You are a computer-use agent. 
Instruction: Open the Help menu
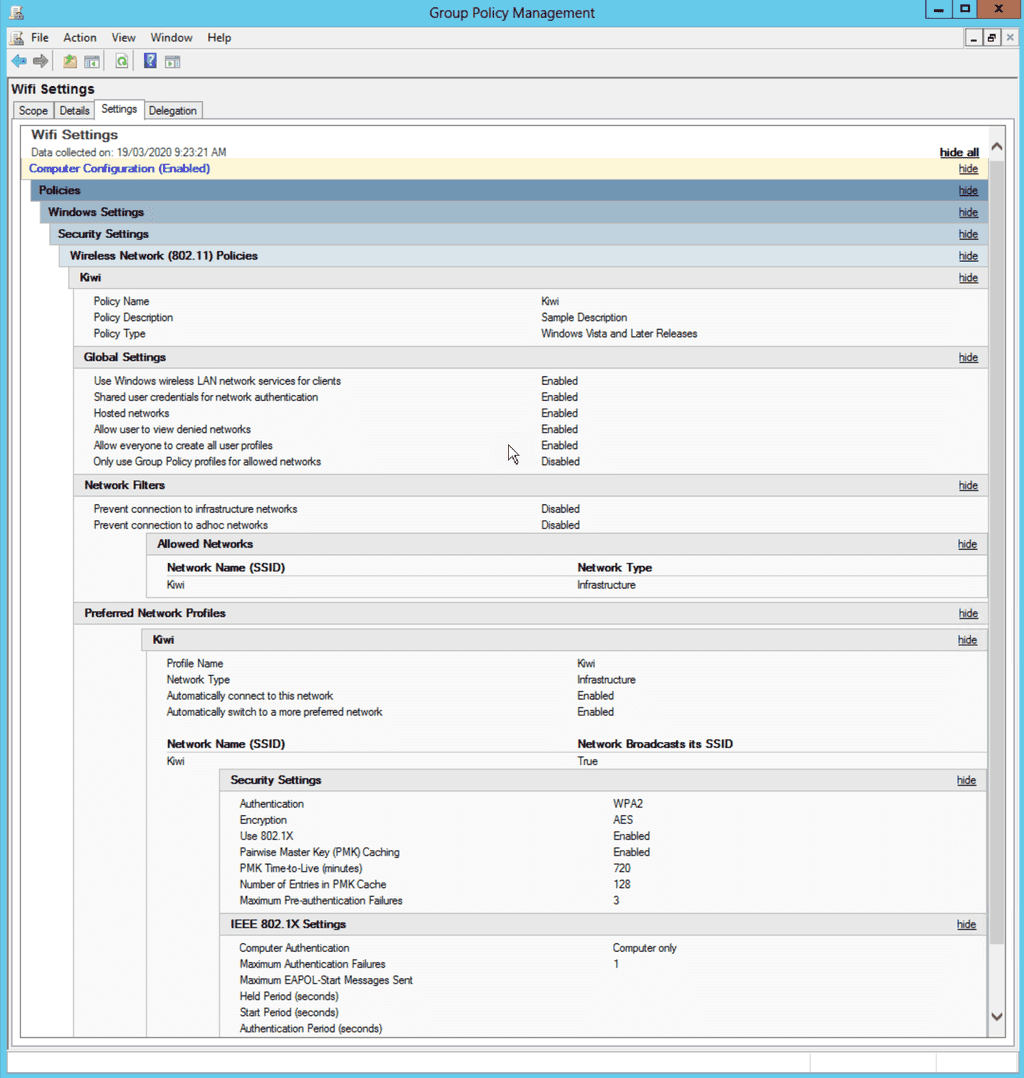tap(219, 38)
